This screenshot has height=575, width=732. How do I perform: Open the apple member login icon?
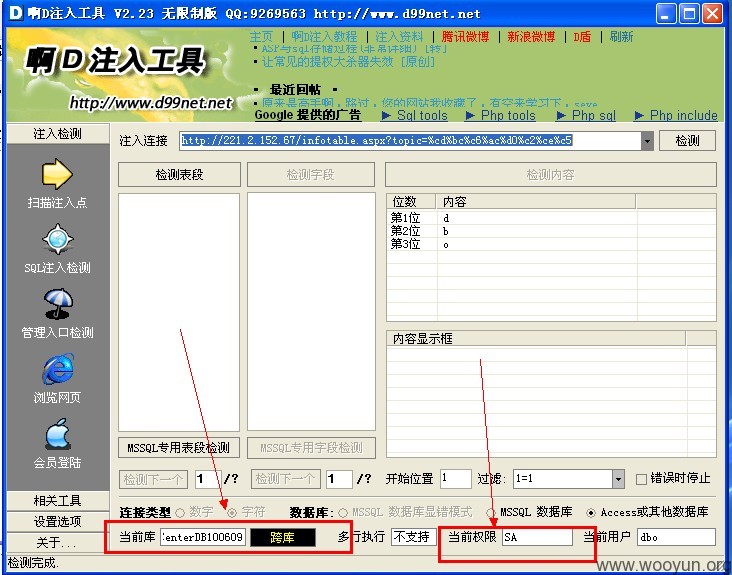pyautogui.click(x=58, y=434)
